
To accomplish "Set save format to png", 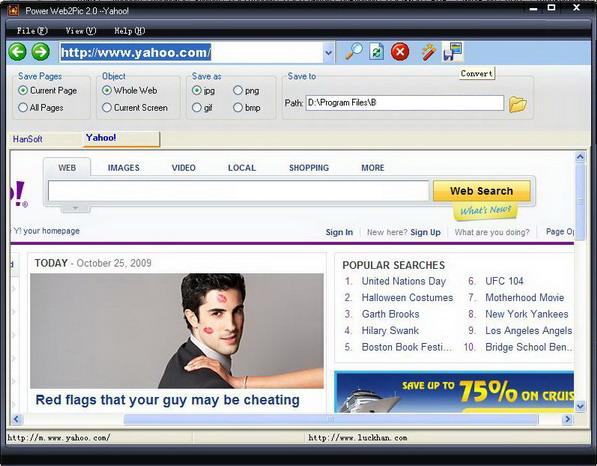I will [246, 91].
